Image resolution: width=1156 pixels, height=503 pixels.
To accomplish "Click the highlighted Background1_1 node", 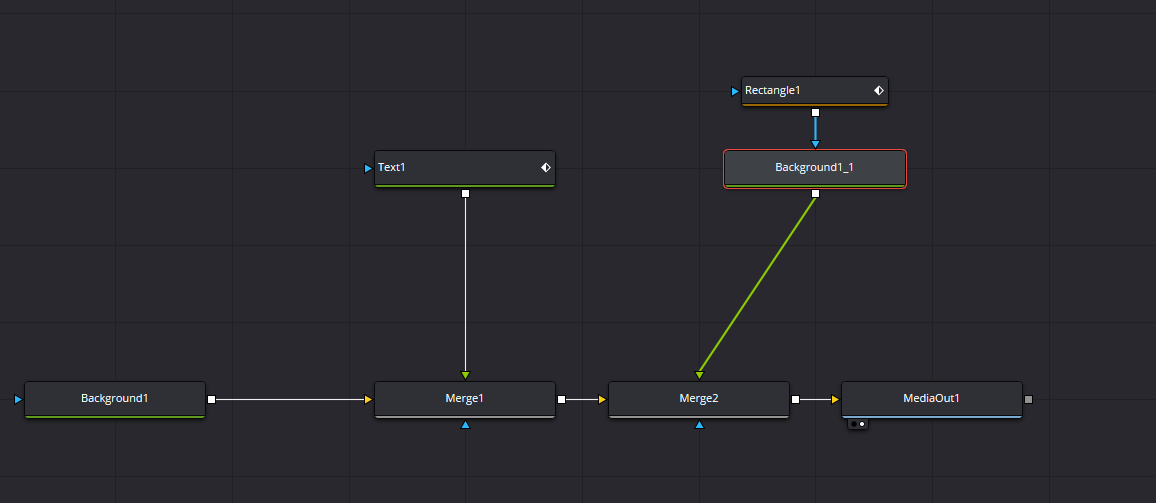I will 815,169.
